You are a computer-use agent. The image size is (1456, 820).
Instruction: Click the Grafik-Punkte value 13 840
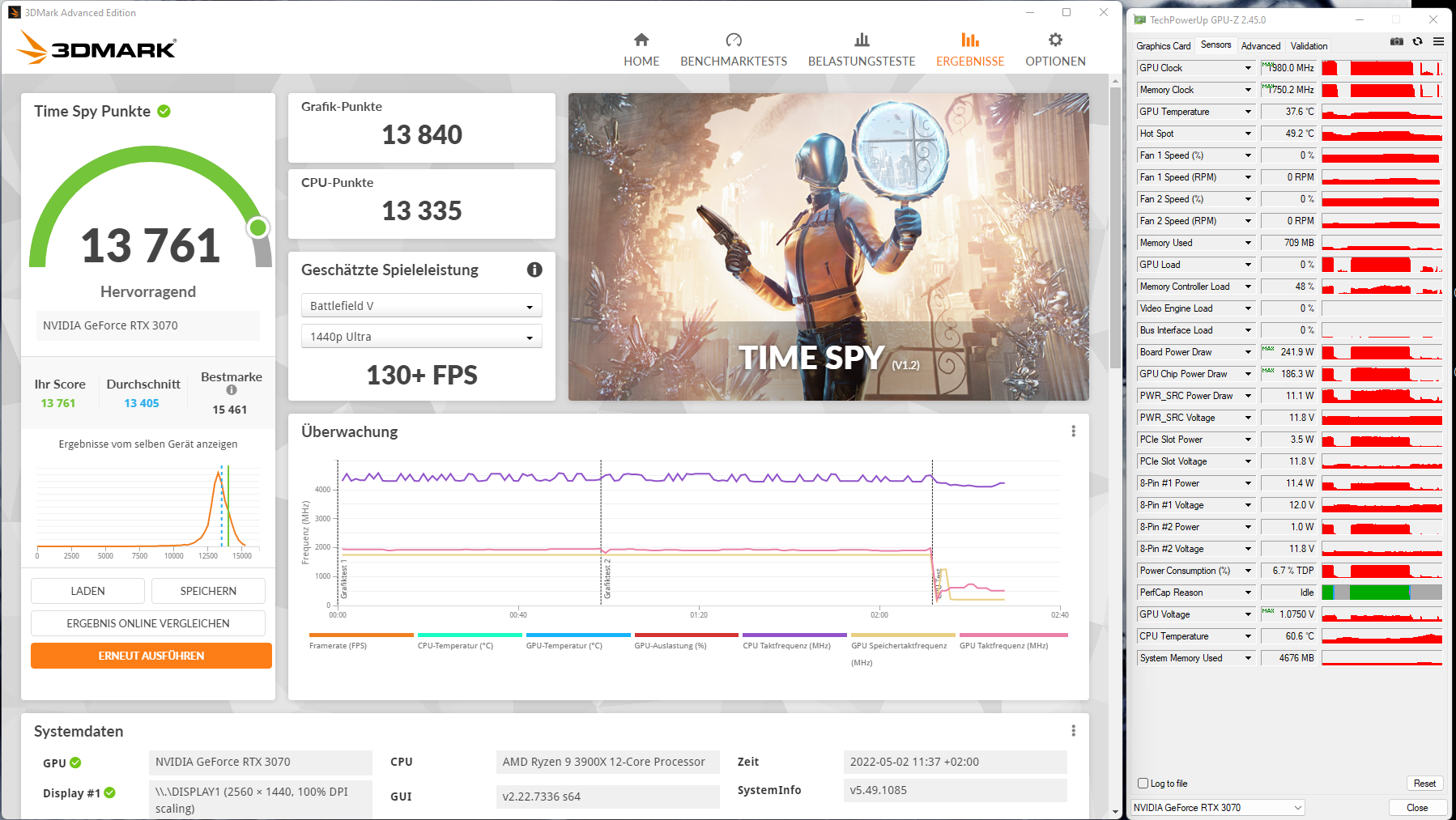coord(422,134)
